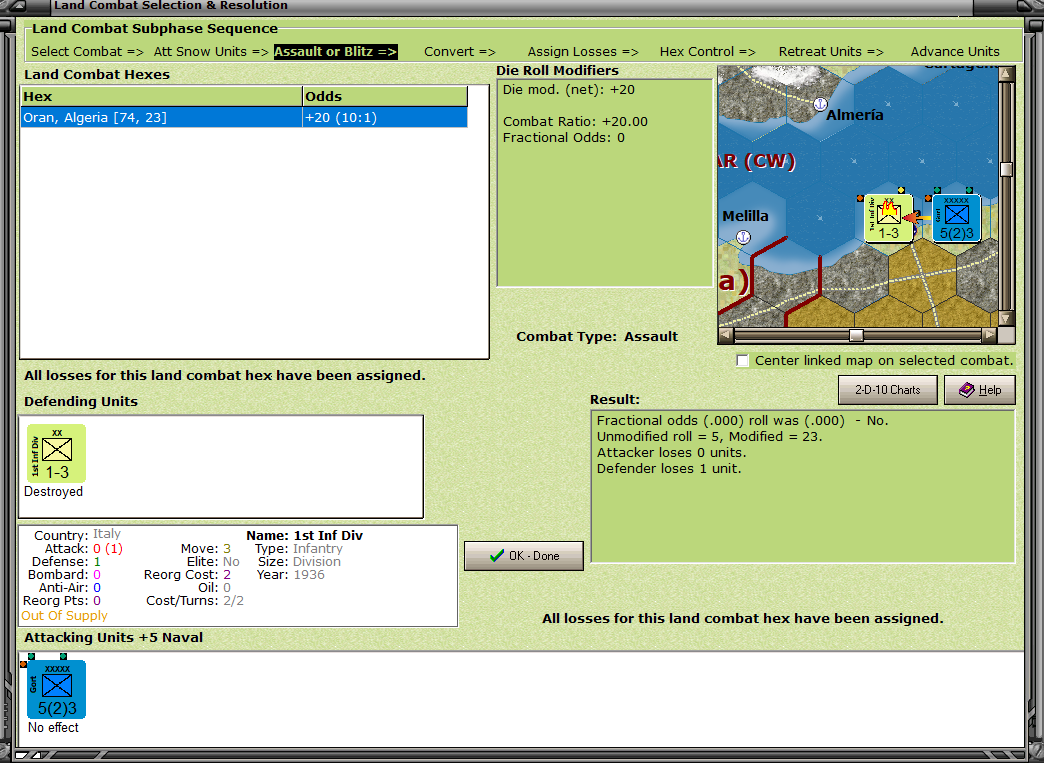
Task: Click the Assault or Blitz subphase step
Action: (336, 52)
